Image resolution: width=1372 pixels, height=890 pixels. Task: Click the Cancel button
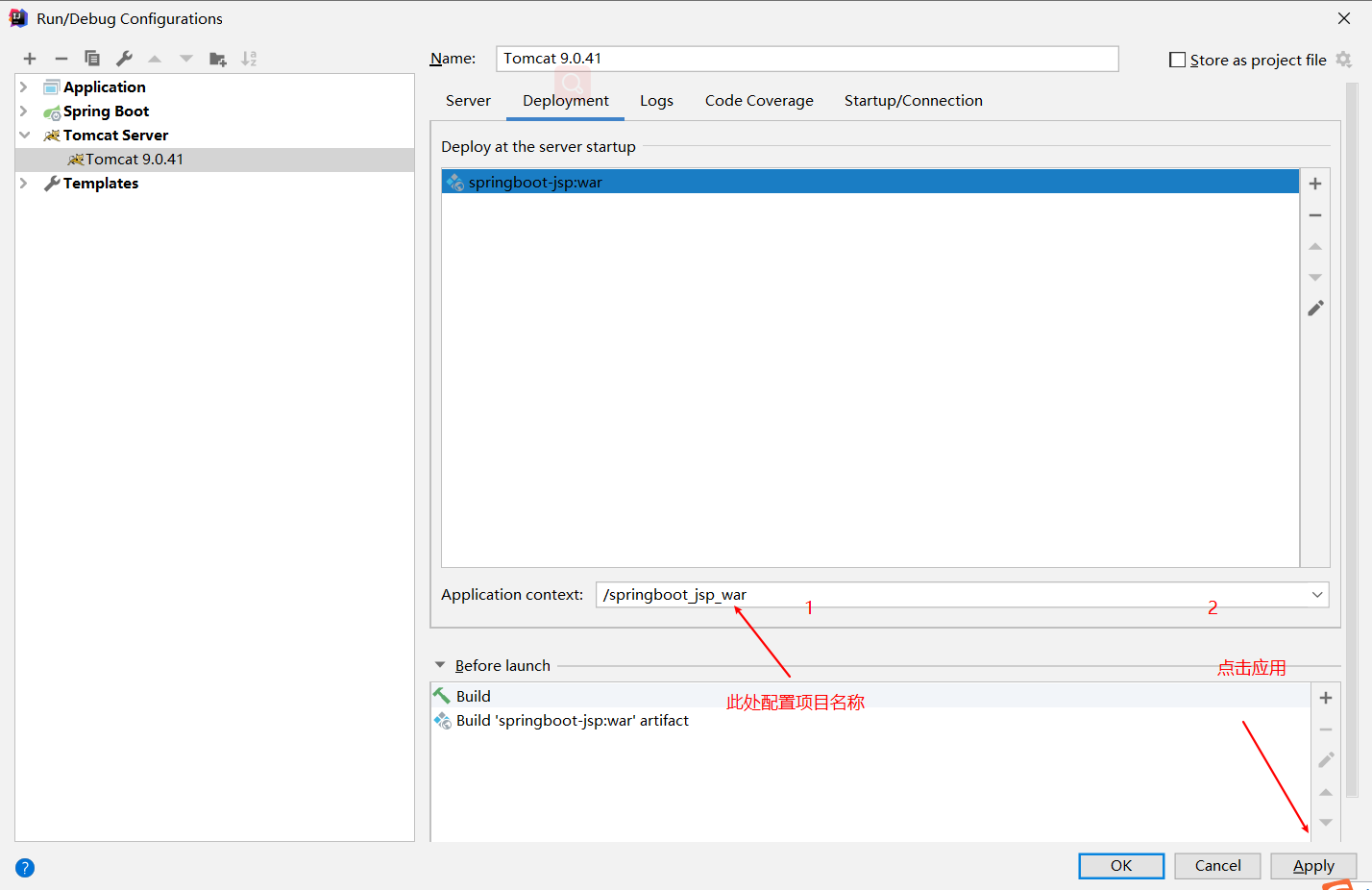(x=1217, y=866)
